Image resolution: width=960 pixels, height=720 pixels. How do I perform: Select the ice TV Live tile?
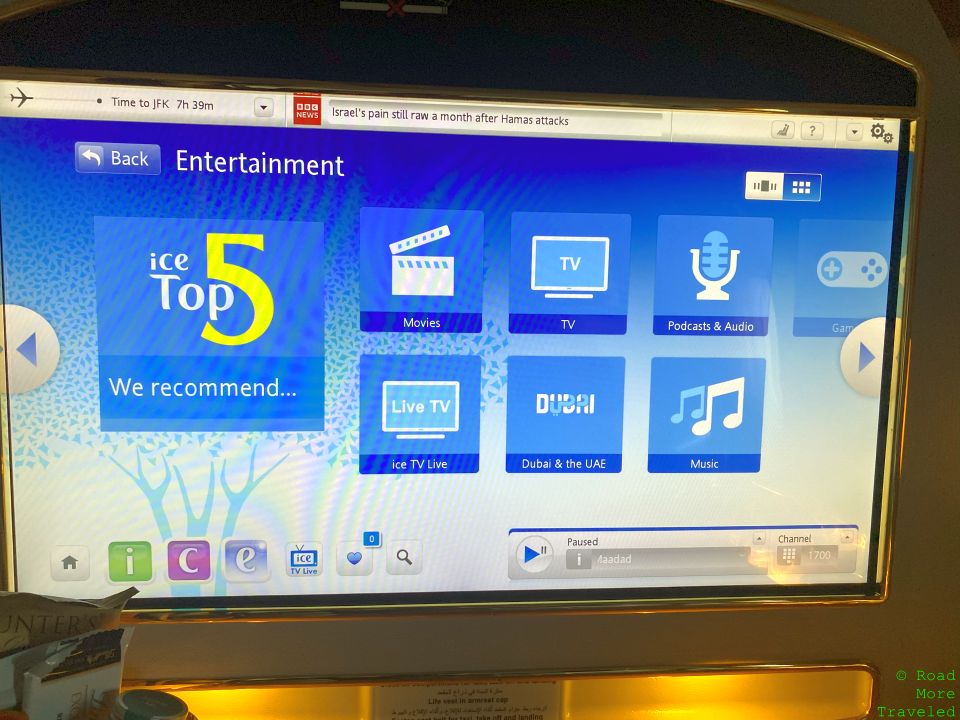point(419,412)
